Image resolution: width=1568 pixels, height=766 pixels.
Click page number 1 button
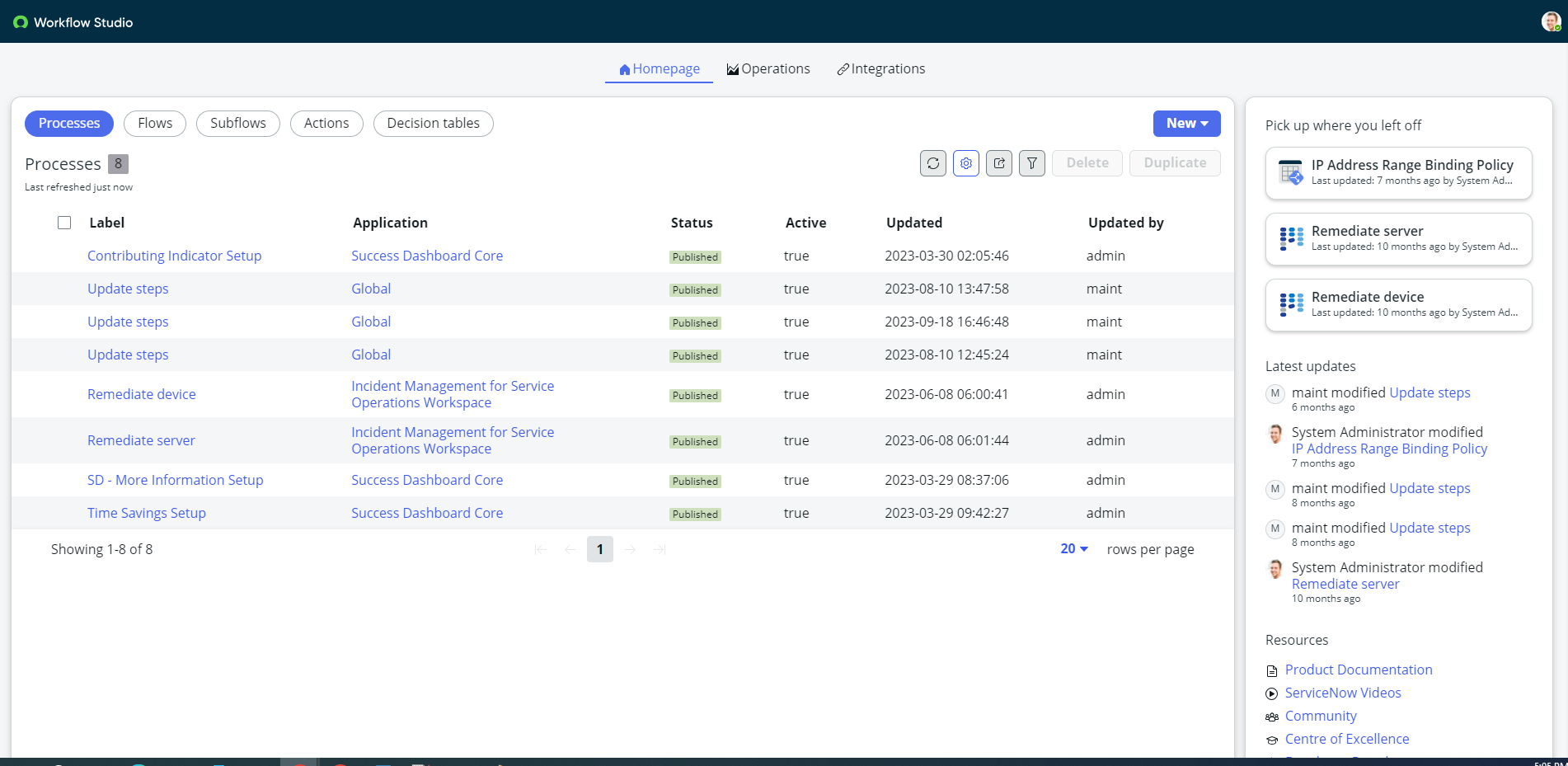coord(600,549)
